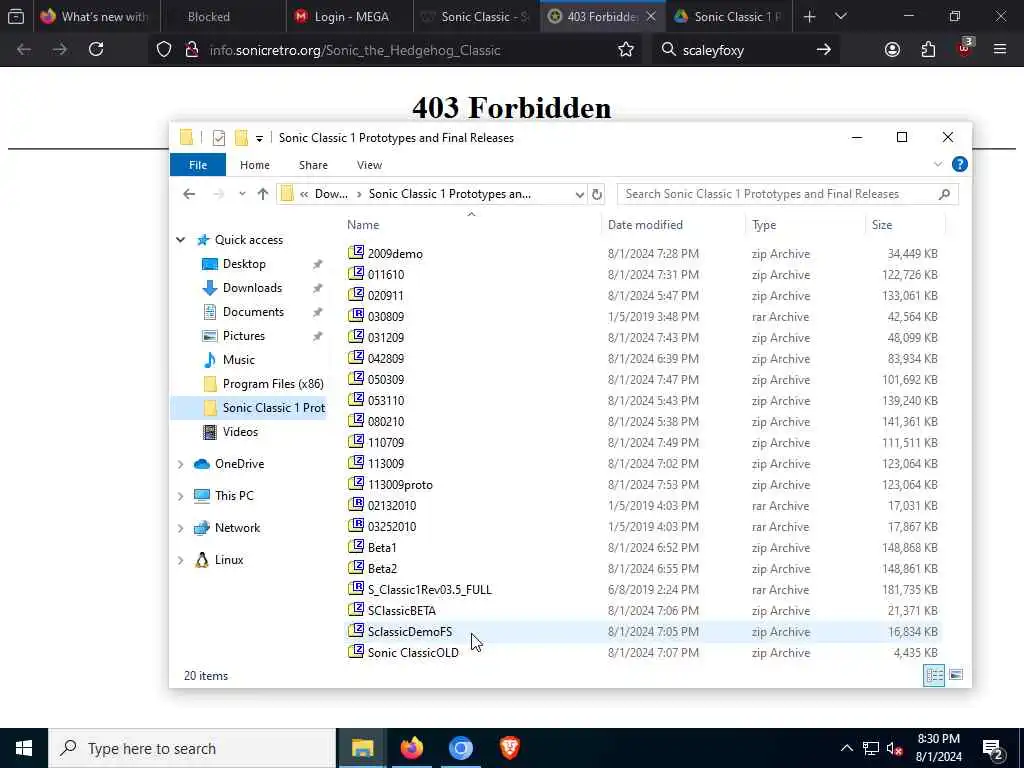This screenshot has width=1024, height=768.
Task: Switch to Large icons view button
Action: [956, 675]
